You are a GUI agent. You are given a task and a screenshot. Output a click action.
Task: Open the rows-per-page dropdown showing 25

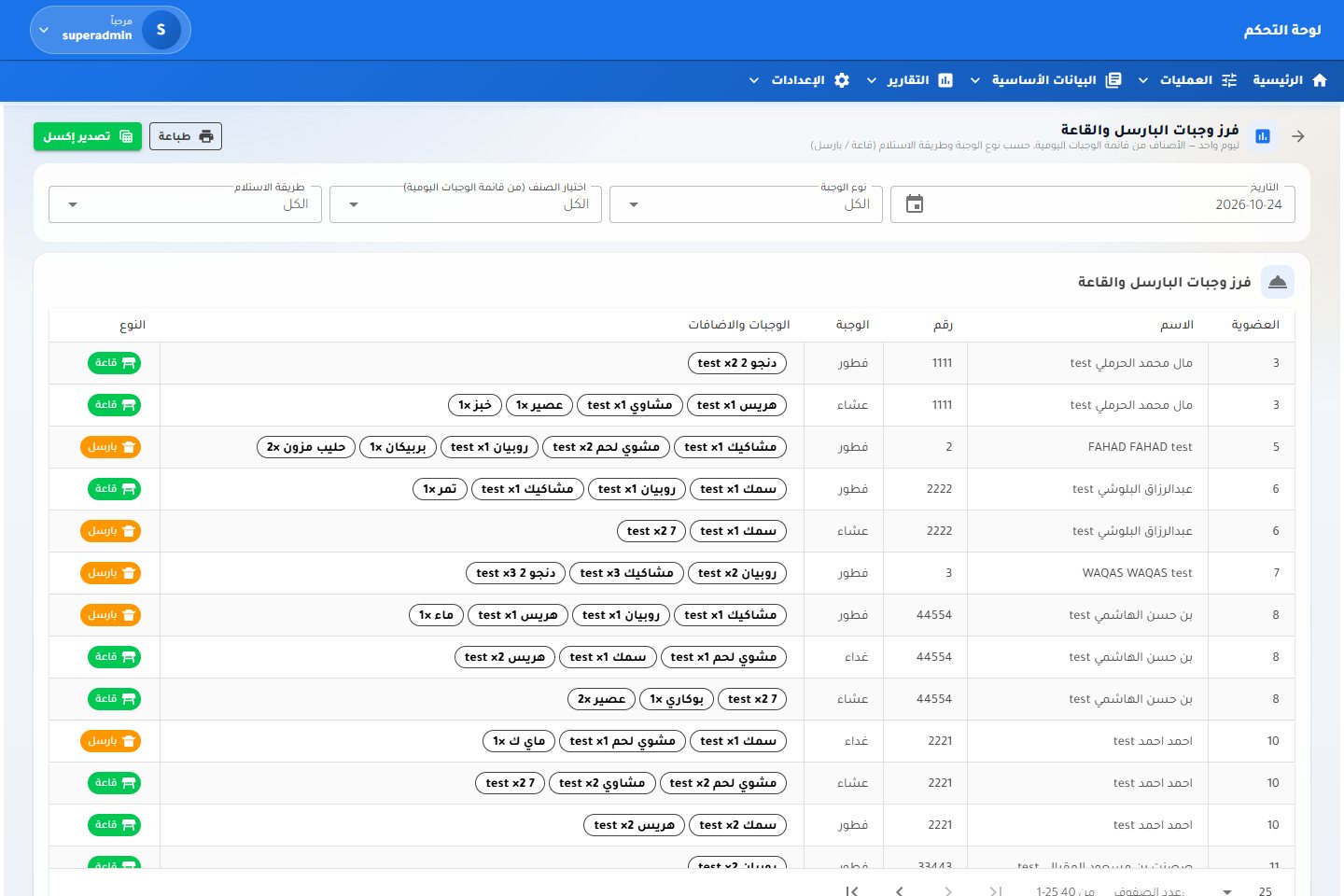[x=1246, y=891]
